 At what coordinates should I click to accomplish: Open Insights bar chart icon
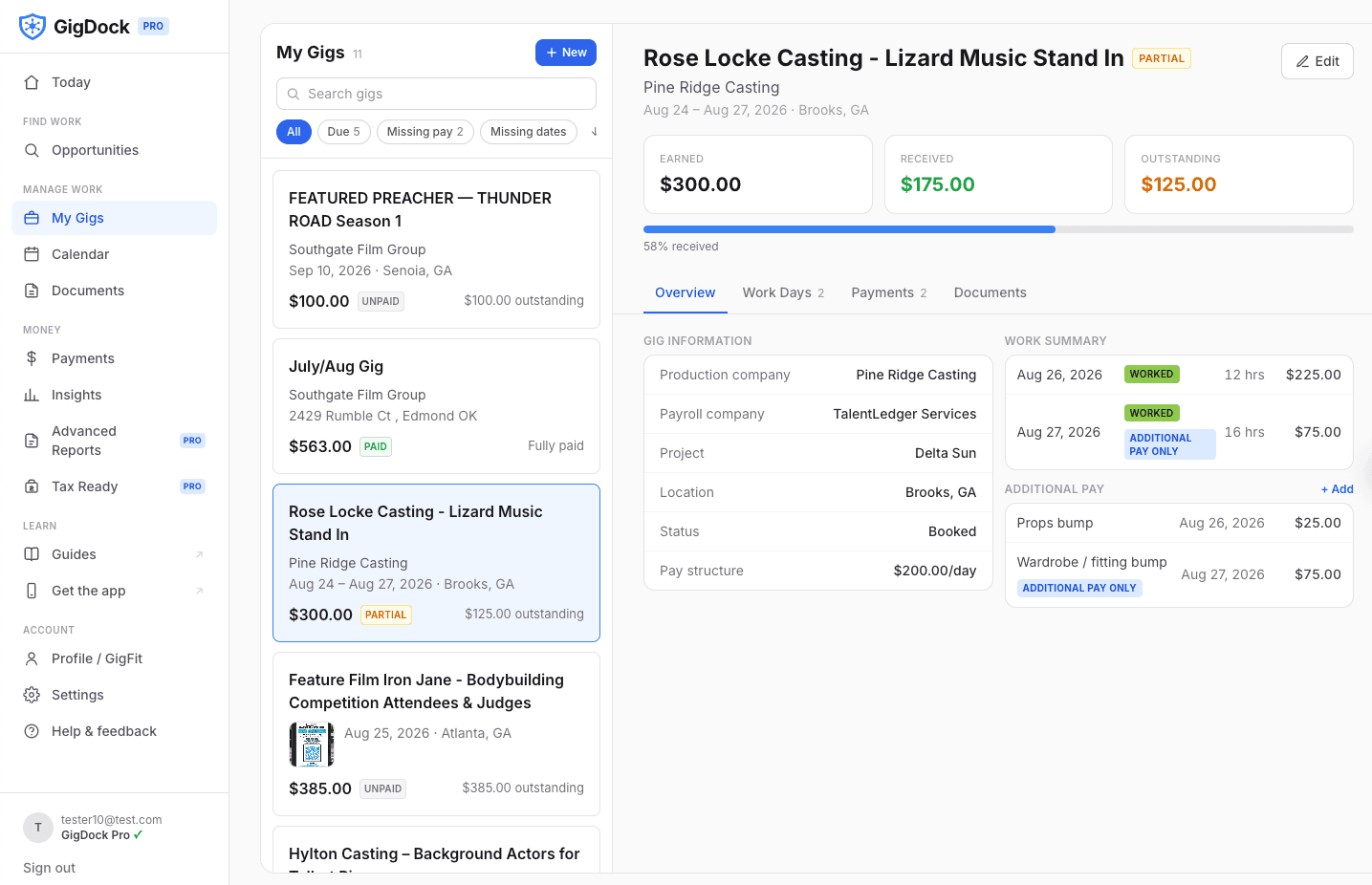pyautogui.click(x=32, y=395)
